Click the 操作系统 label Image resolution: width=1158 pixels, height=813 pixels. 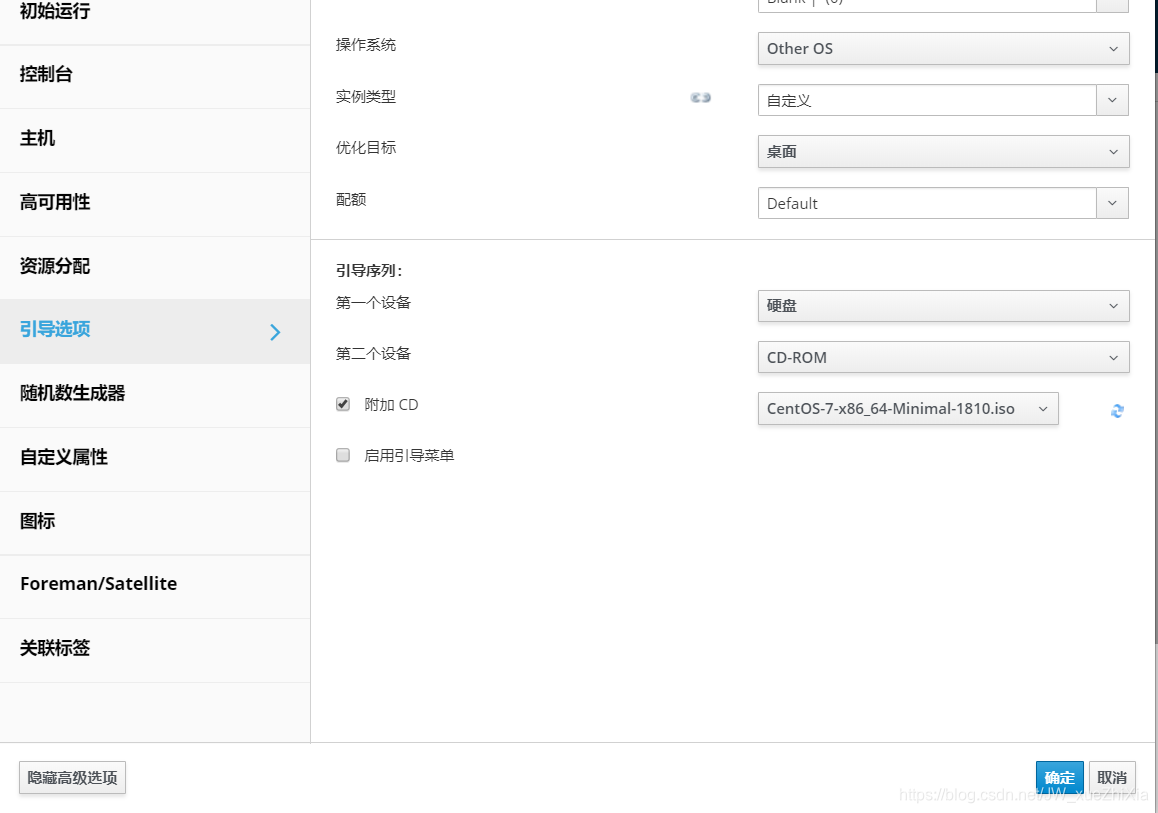click(x=366, y=45)
